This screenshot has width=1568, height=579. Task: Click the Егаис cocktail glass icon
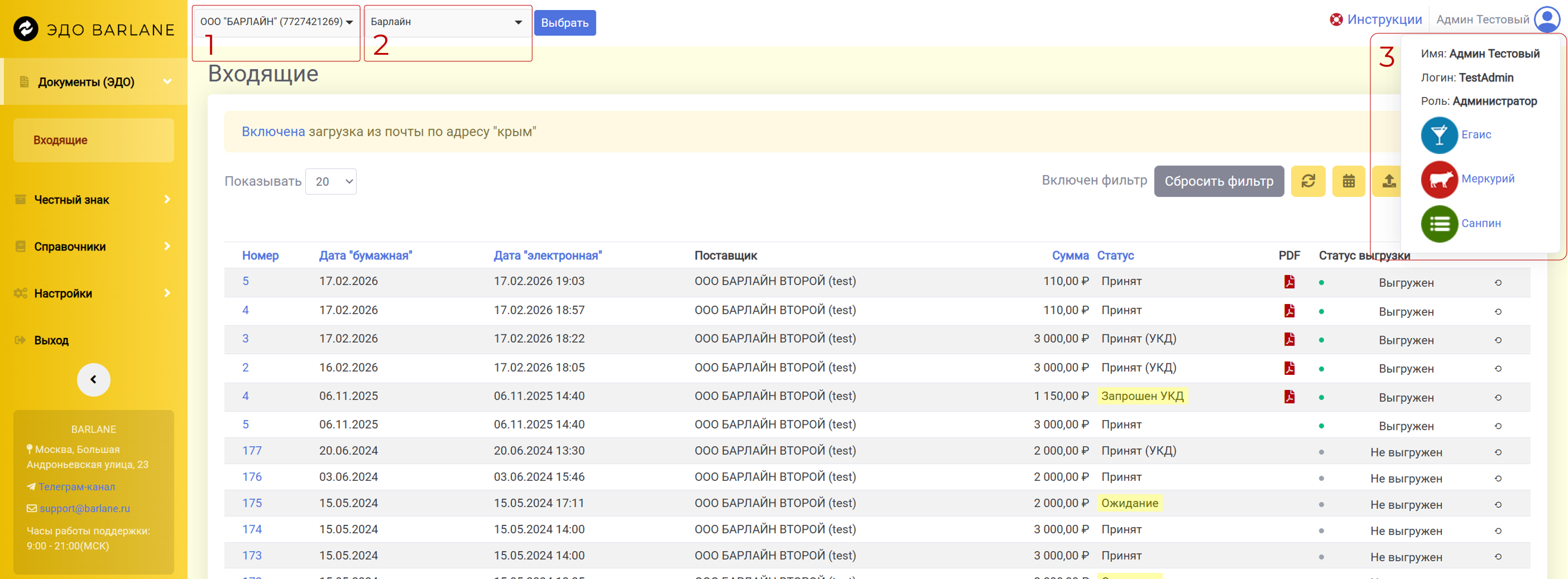(x=1439, y=135)
